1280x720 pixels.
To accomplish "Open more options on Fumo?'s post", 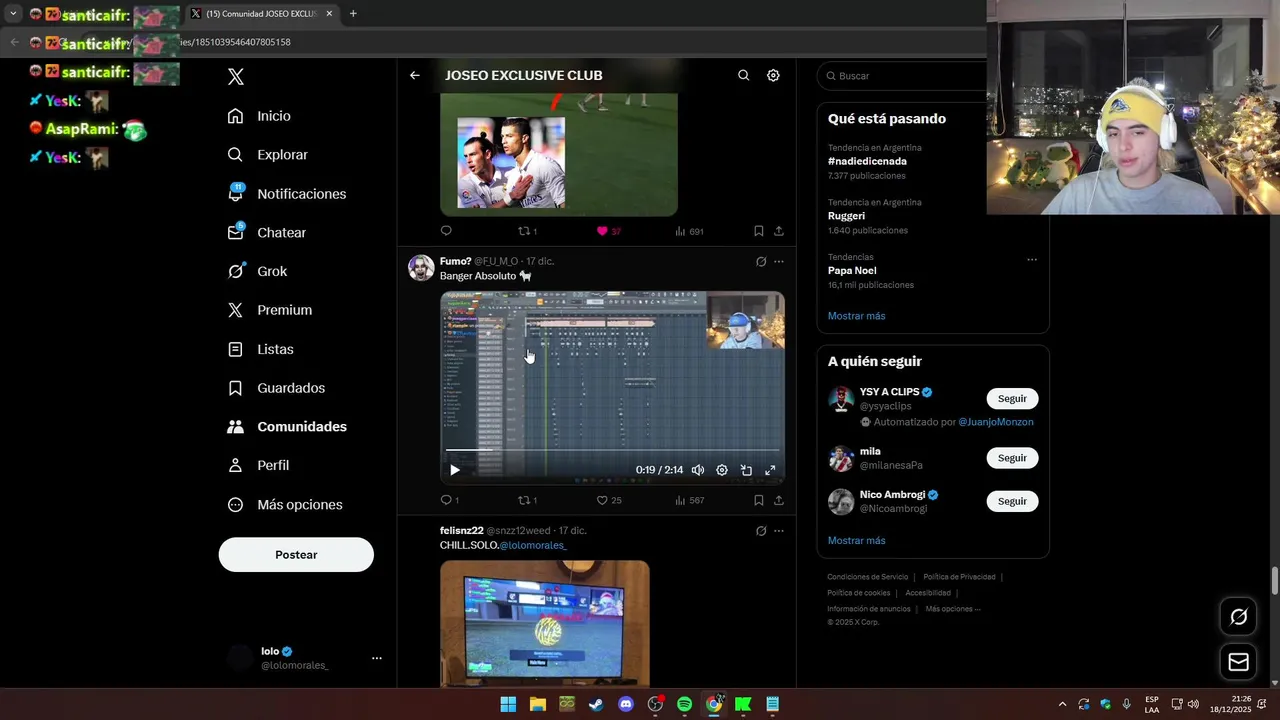I will (x=779, y=262).
